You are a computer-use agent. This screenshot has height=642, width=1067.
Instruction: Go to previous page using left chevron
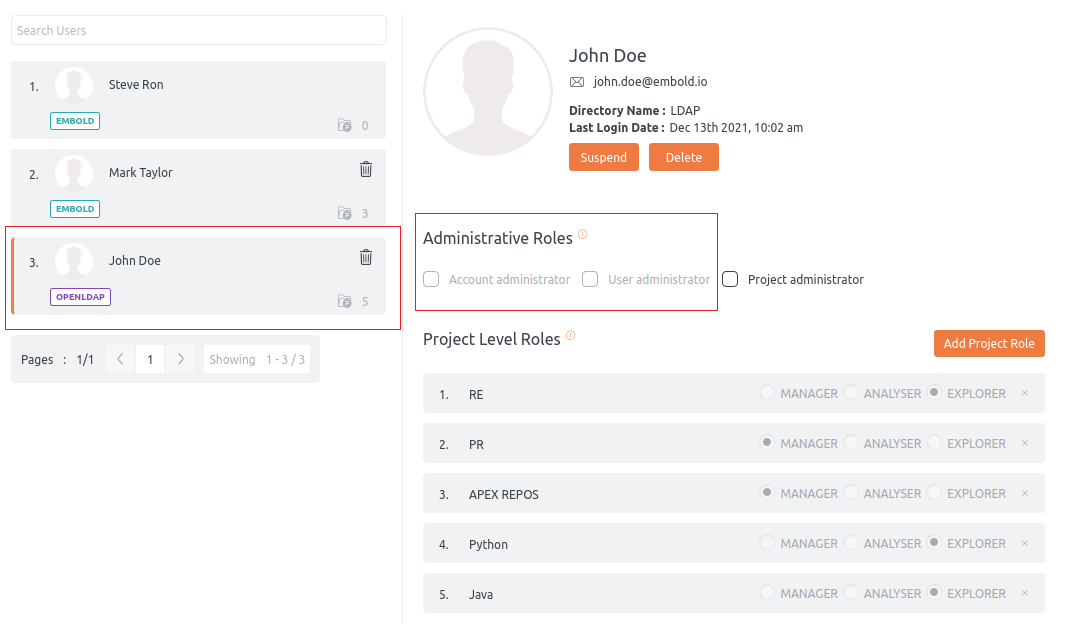(120, 359)
